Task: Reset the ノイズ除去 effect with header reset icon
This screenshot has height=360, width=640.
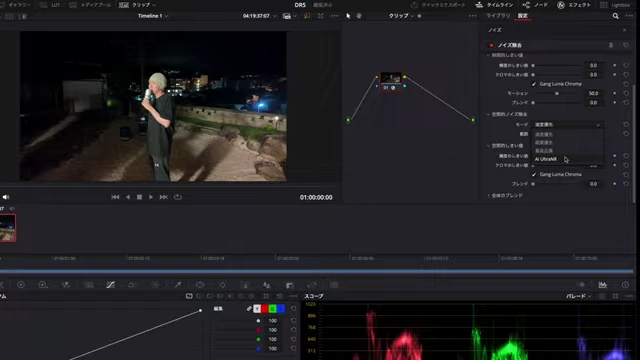Action: [x=626, y=45]
